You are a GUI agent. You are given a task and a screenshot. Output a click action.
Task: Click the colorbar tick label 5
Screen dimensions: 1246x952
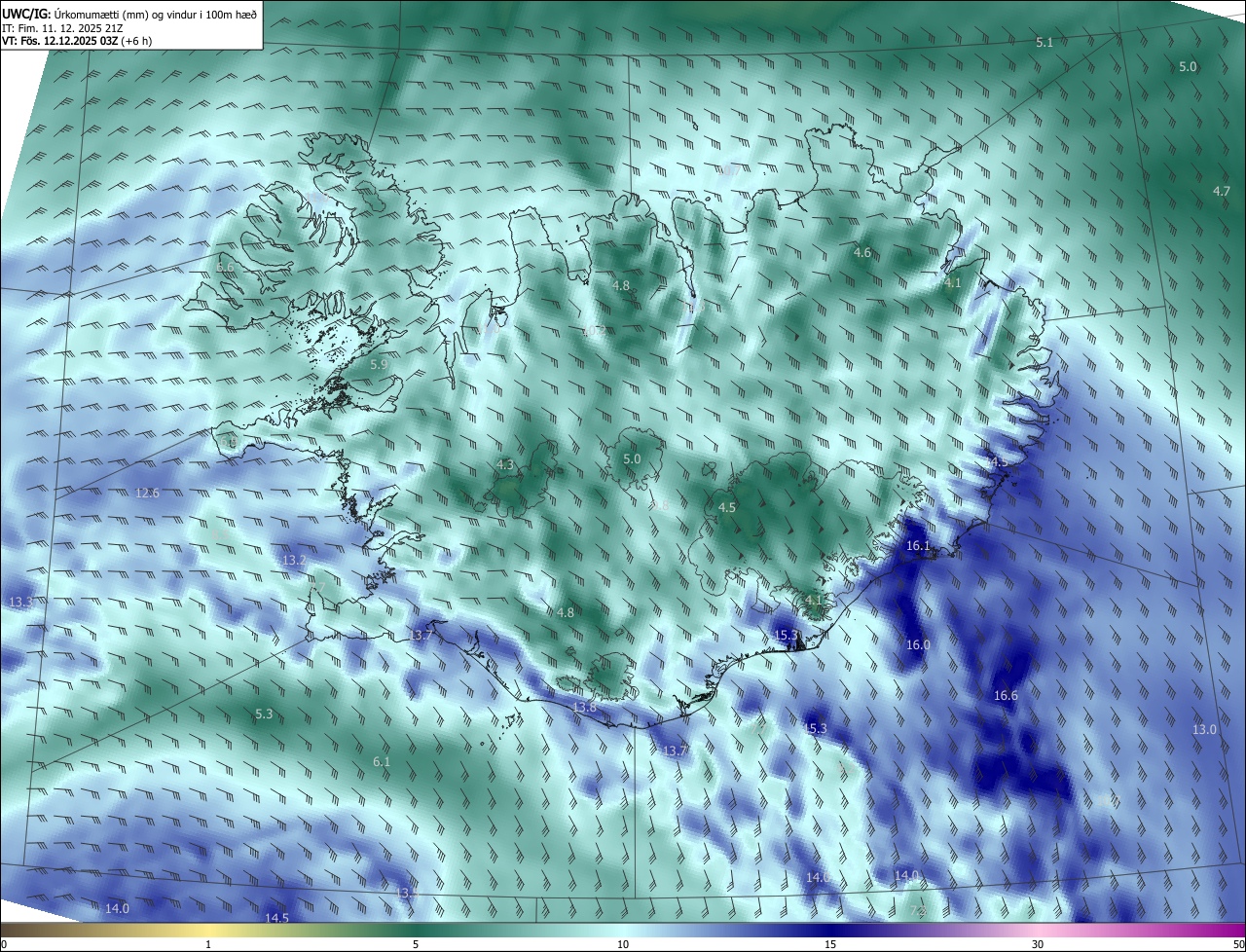point(416,944)
